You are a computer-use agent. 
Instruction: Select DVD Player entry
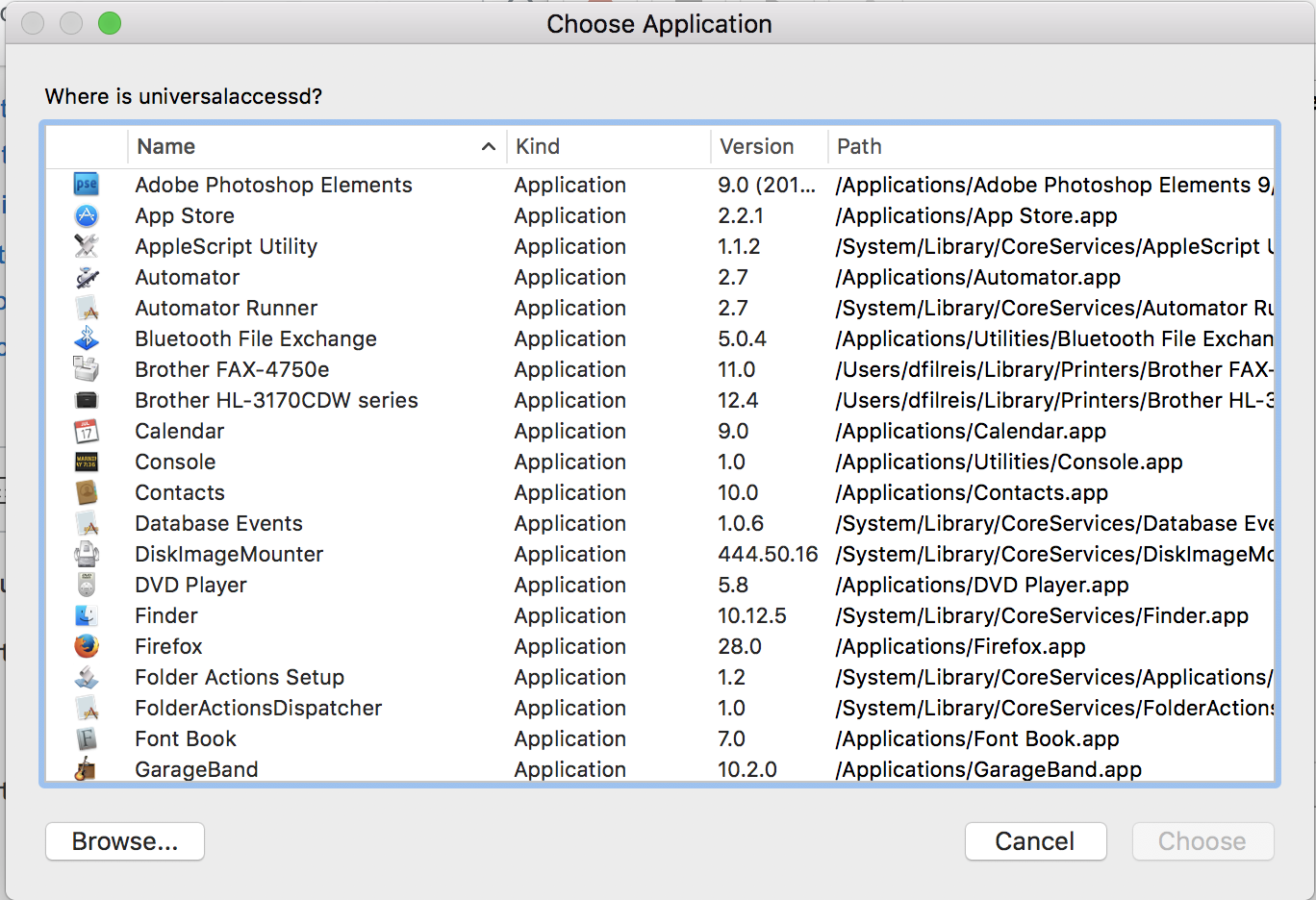pos(190,585)
